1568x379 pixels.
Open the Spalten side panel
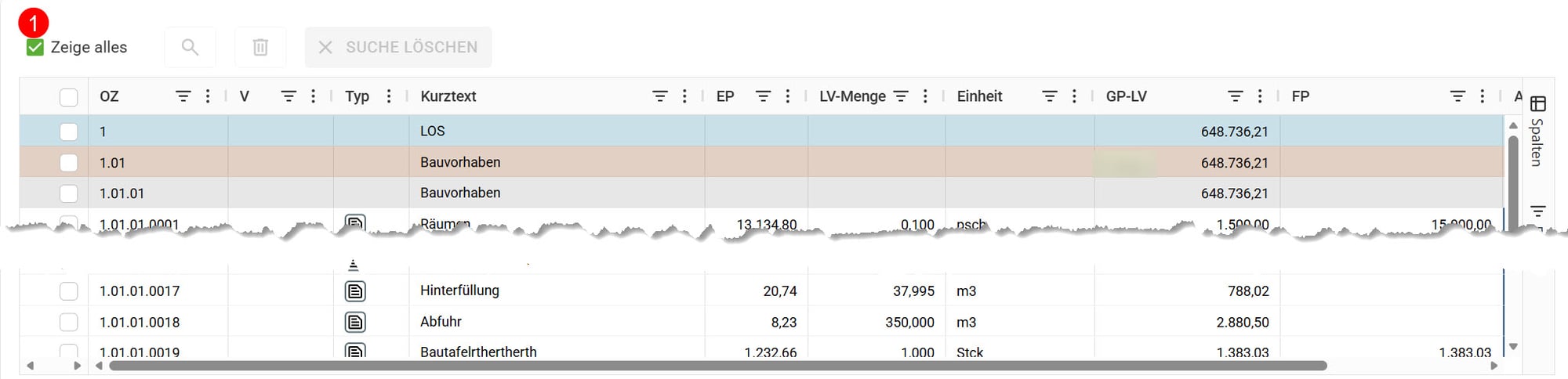tap(1537, 132)
